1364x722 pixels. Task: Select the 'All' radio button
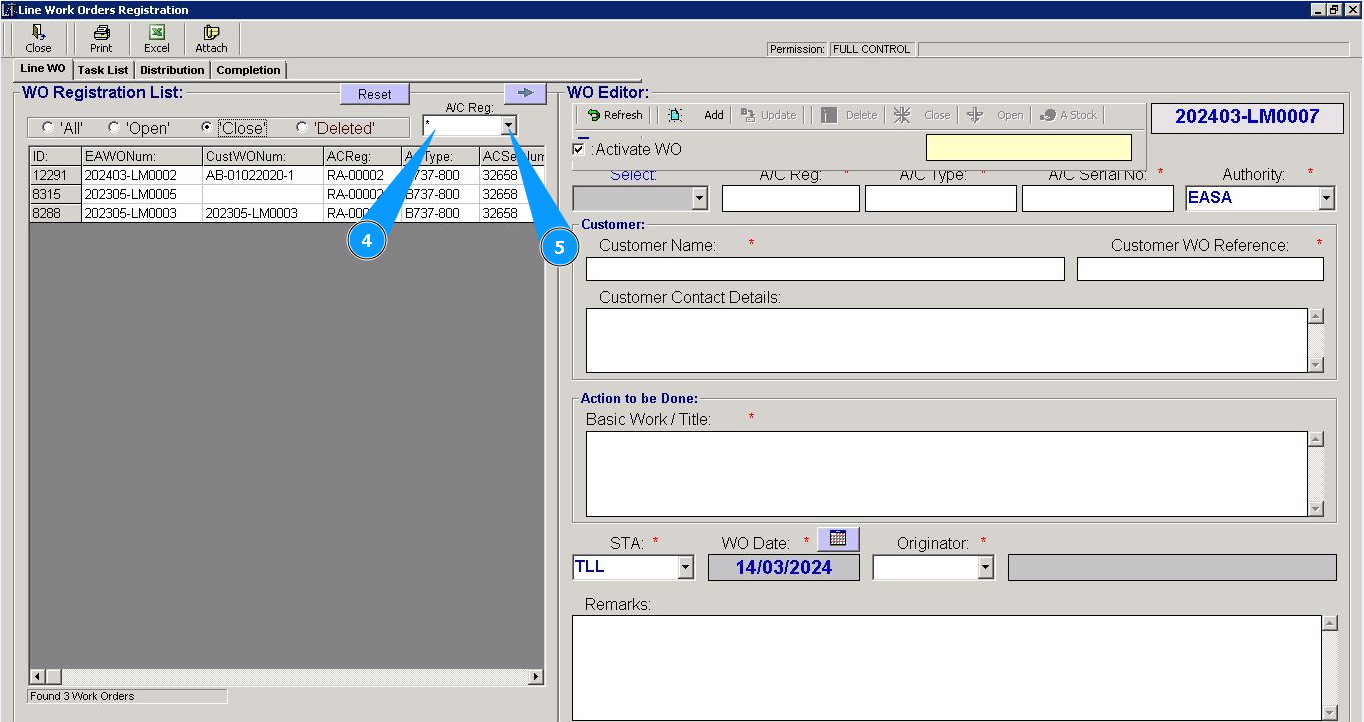[48, 128]
